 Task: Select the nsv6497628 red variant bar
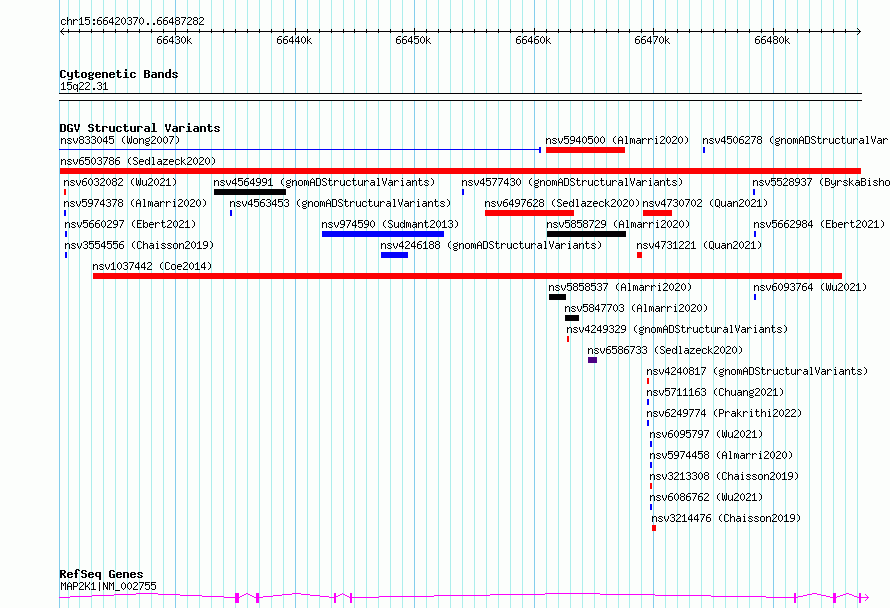[529, 213]
